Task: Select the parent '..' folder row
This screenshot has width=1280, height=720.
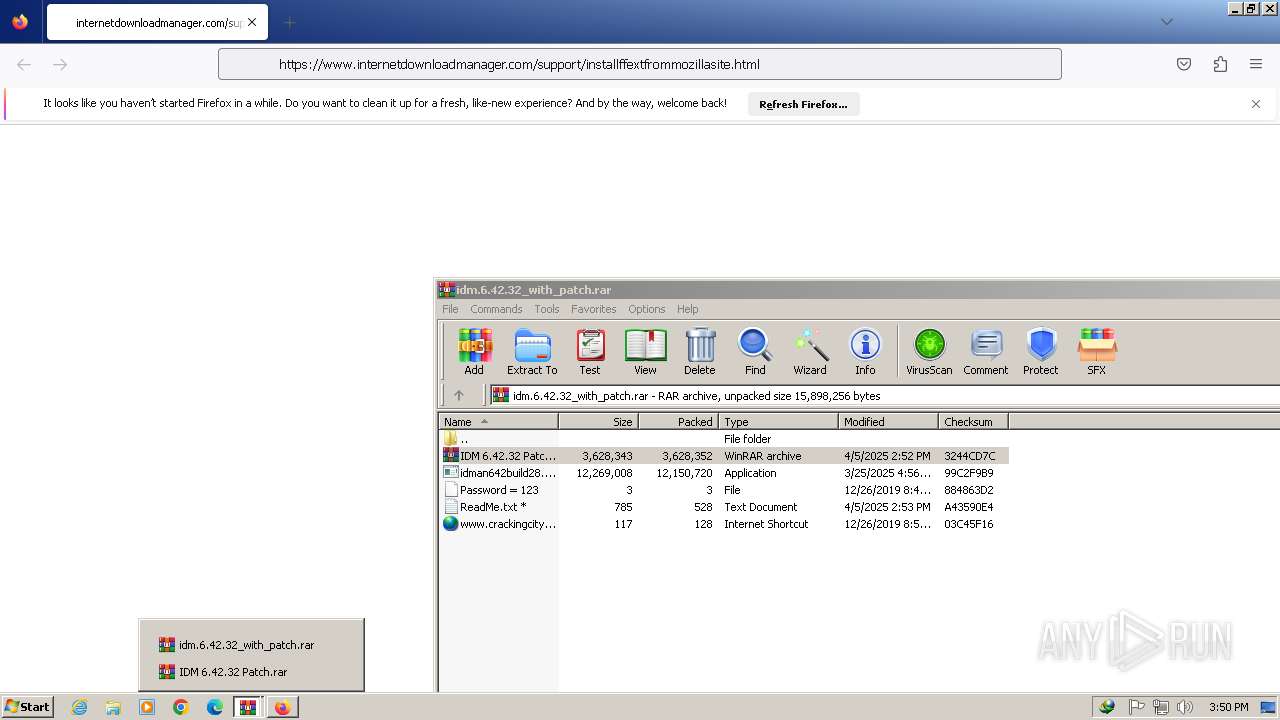Action: [724, 439]
